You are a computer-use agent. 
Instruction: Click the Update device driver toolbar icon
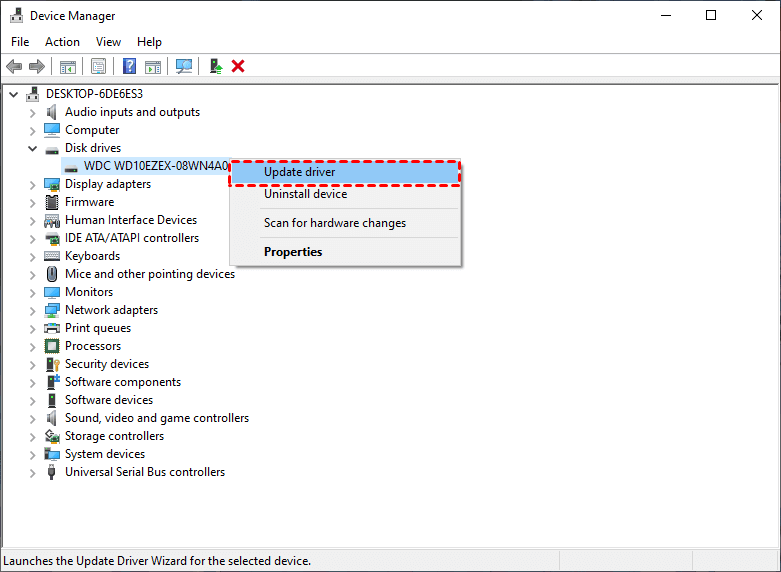point(215,66)
